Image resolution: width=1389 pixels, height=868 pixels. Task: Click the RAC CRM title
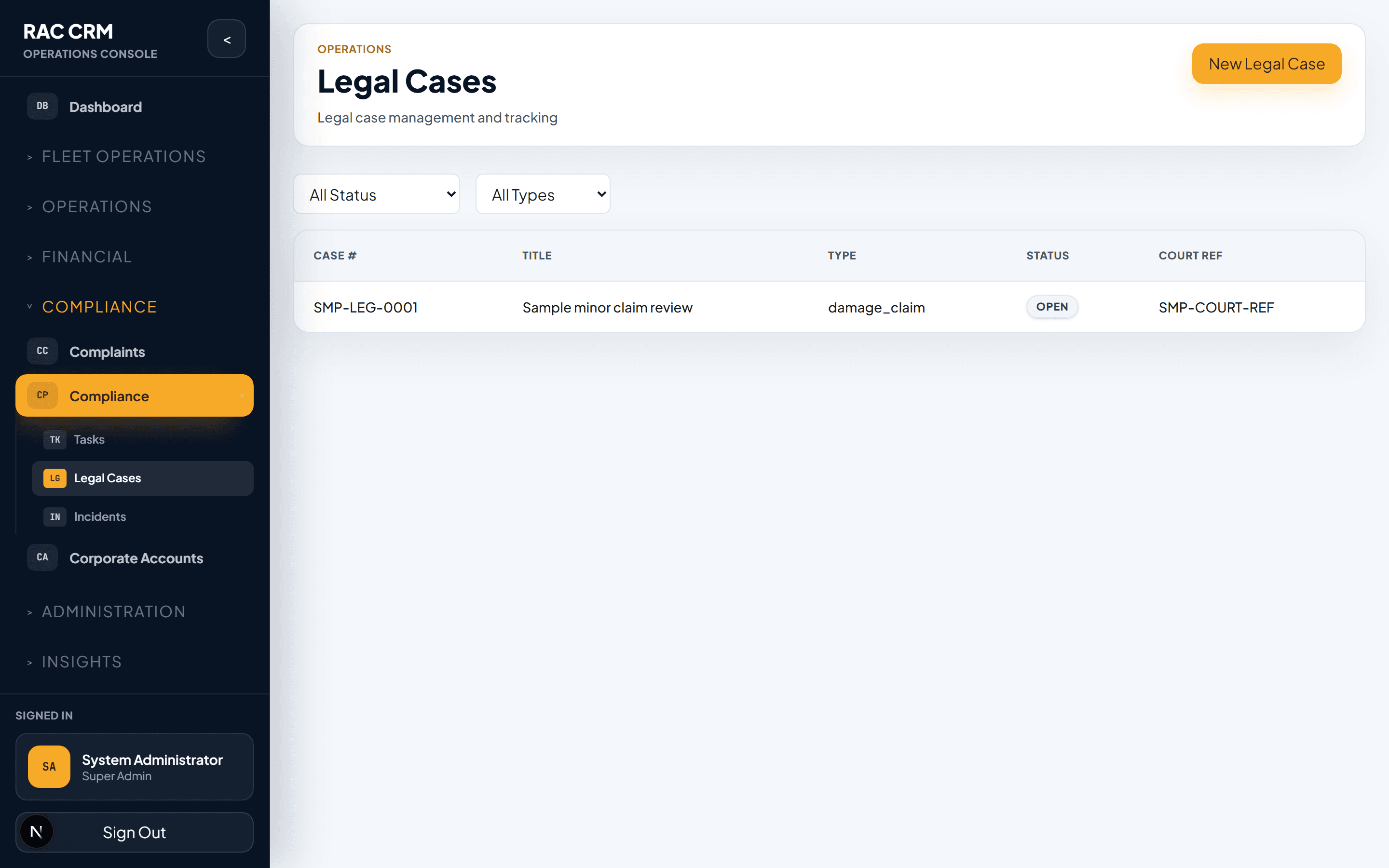[68, 31]
